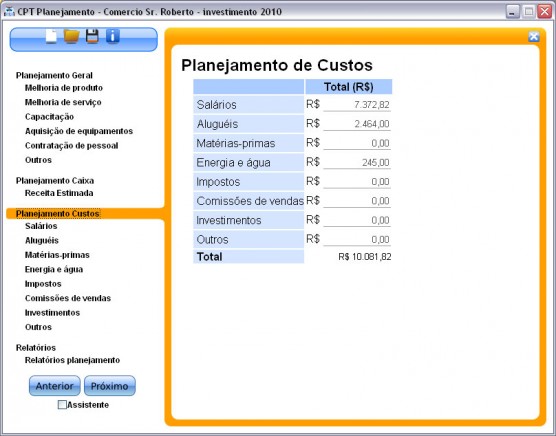Save plan using floppy disk icon
This screenshot has width=556, height=436.
[92, 36]
